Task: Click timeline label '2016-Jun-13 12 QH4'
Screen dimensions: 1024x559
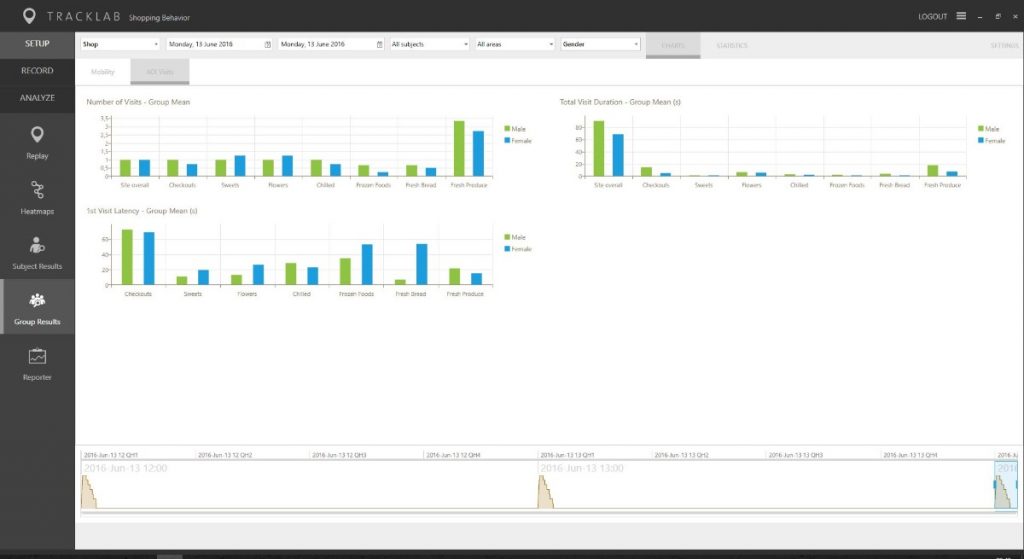Action: (x=453, y=455)
